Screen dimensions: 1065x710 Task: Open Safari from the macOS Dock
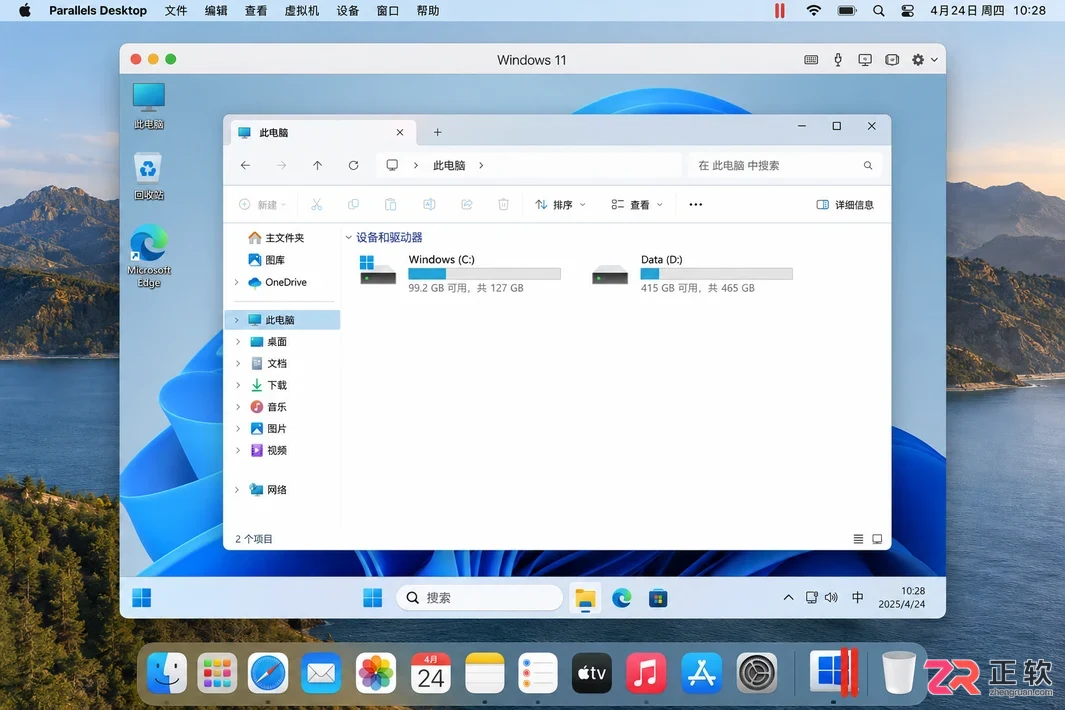(268, 673)
